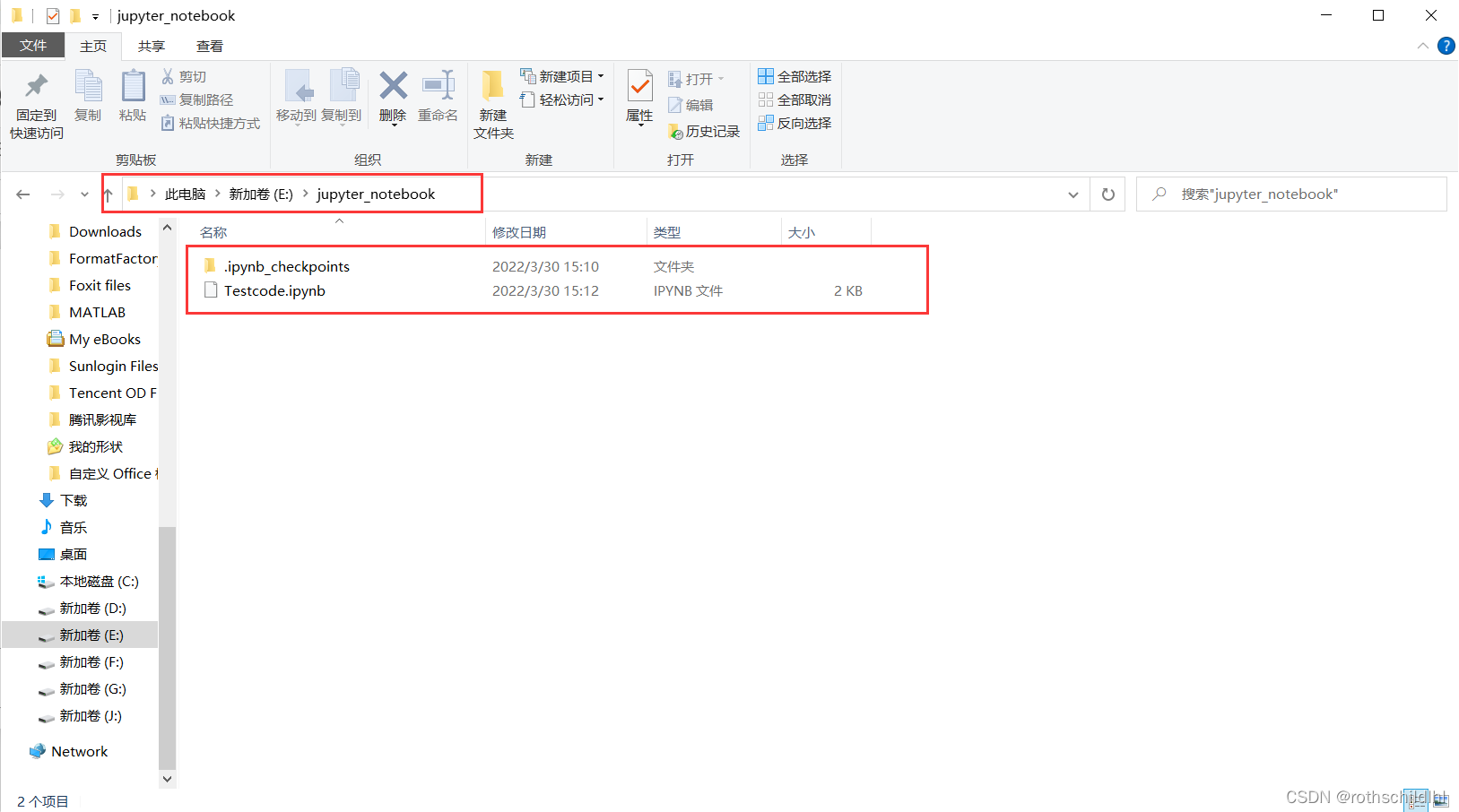Open MATLAB folder in sidebar
This screenshot has width=1459, height=812.
pos(97,313)
